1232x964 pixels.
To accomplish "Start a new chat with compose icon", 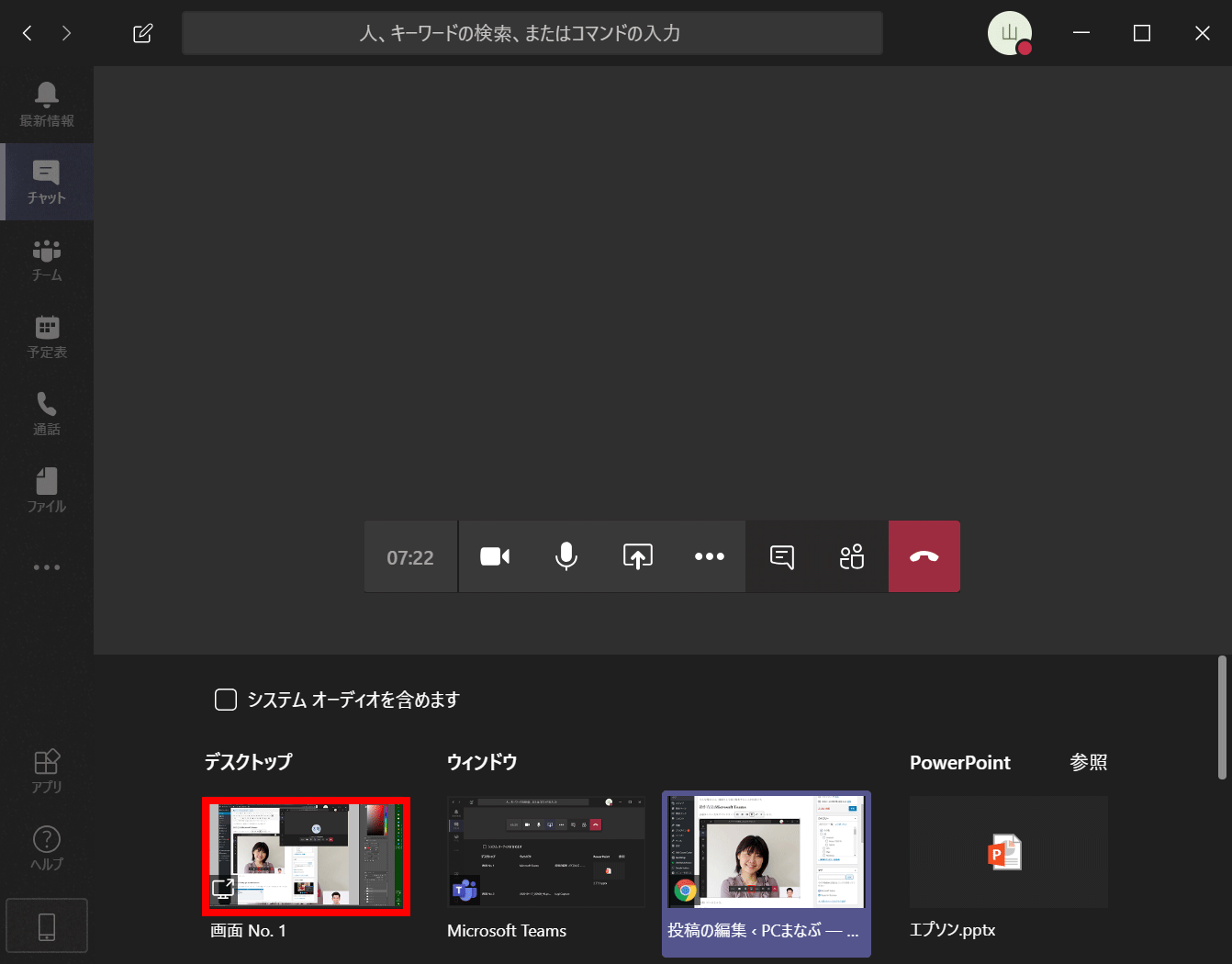I will [142, 33].
